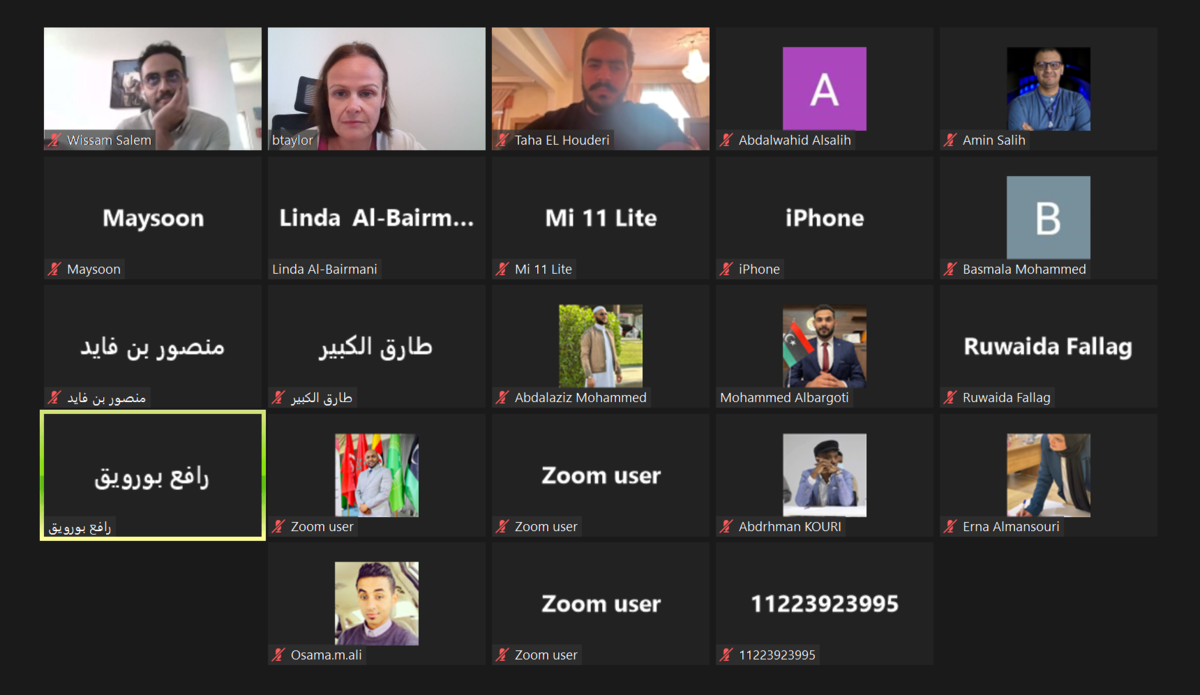Click Abdalaziz Mohammed's profile photo

pyautogui.click(x=600, y=346)
